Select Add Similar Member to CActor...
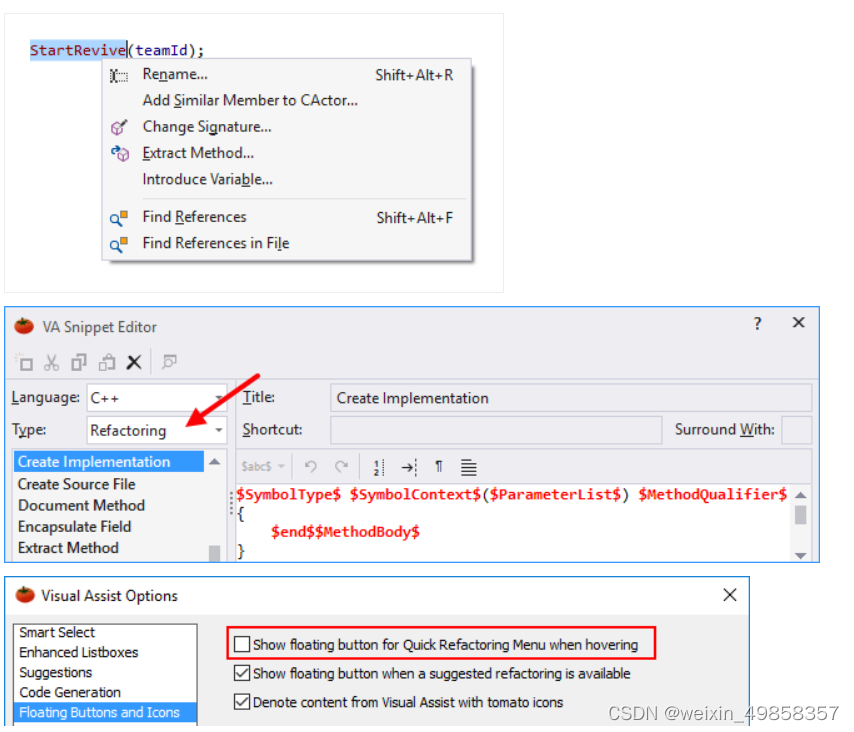Viewport: 854px width, 732px height. 287,101
